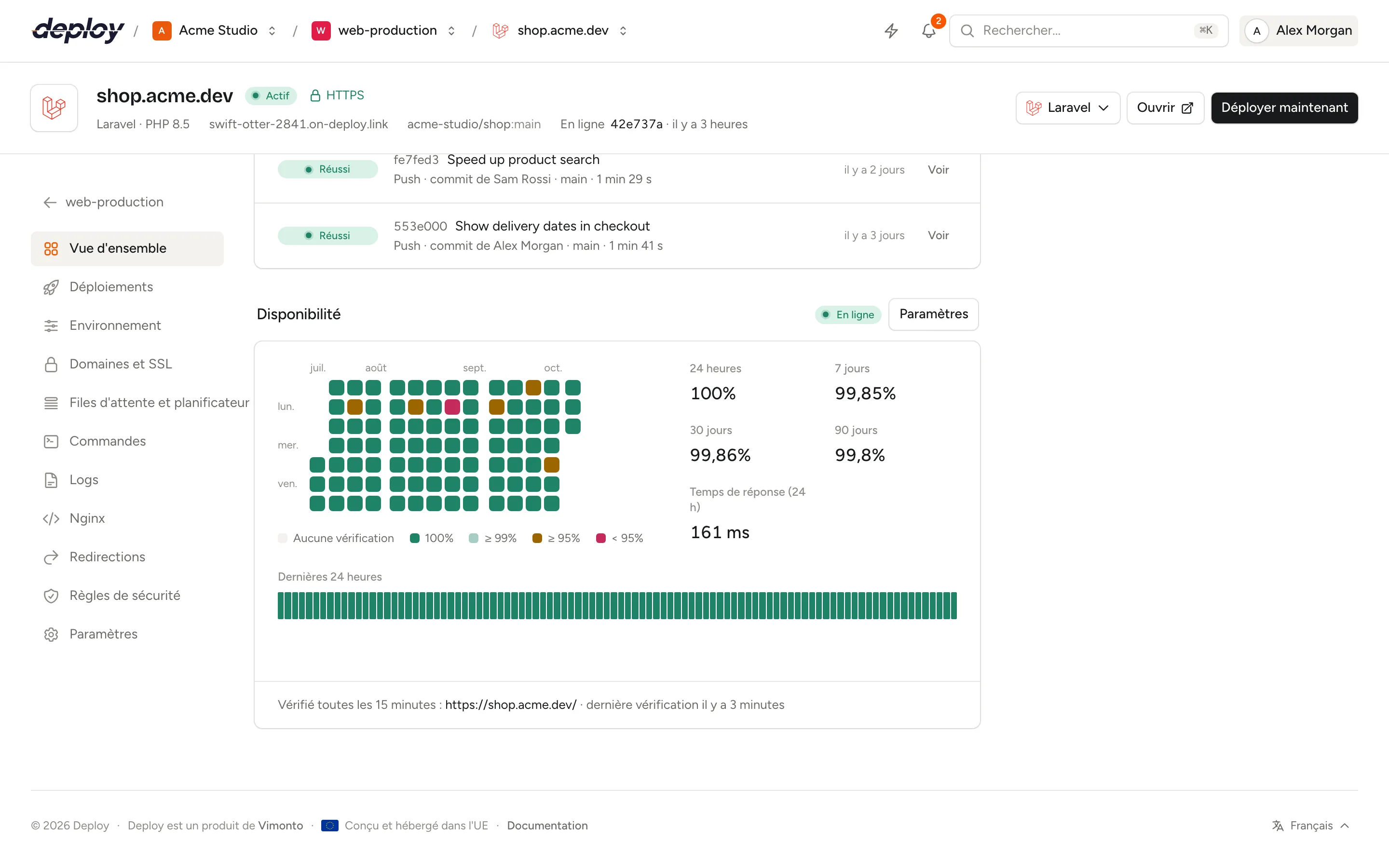Open the https://shop.acme.dev/ link
The image size is (1389, 868).
click(x=510, y=705)
